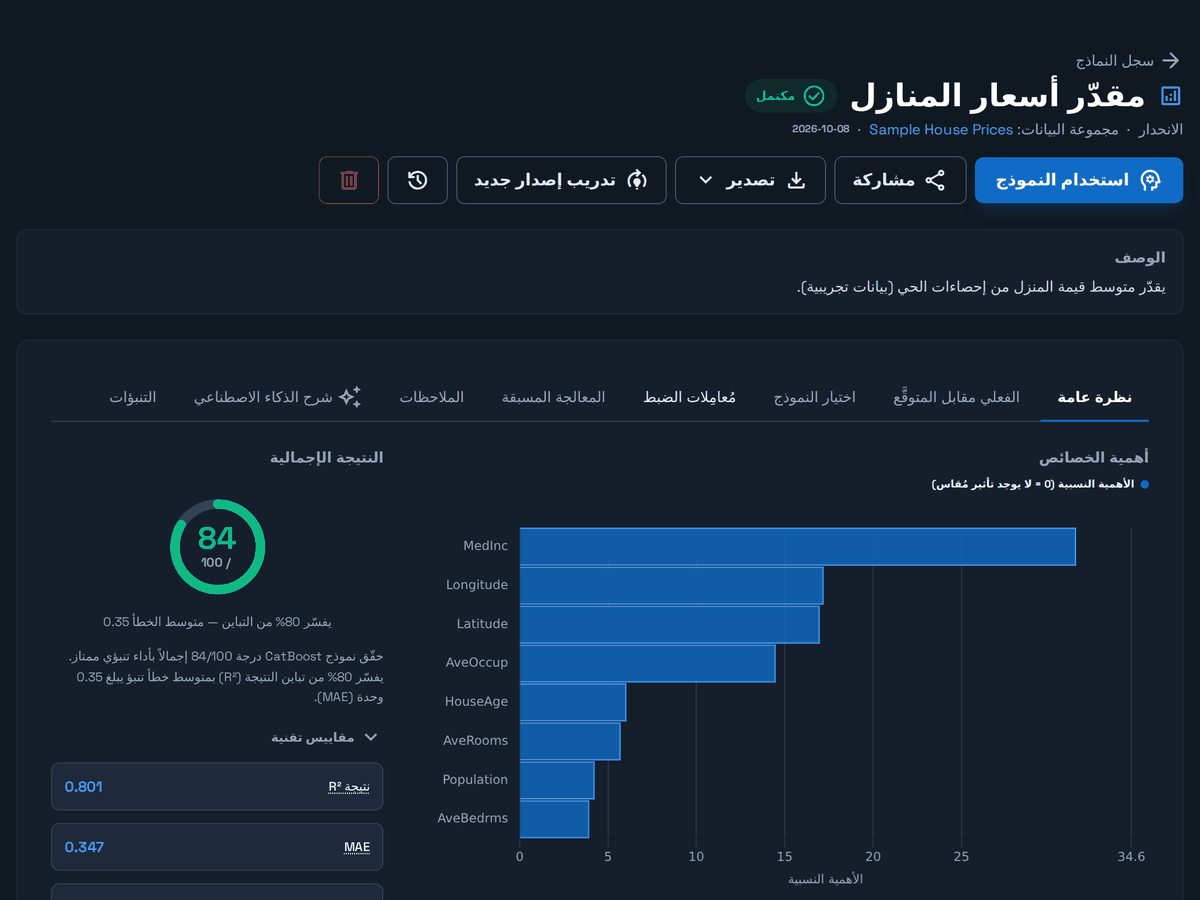
Task: Click the AveOccup importance bar
Action: [647, 664]
